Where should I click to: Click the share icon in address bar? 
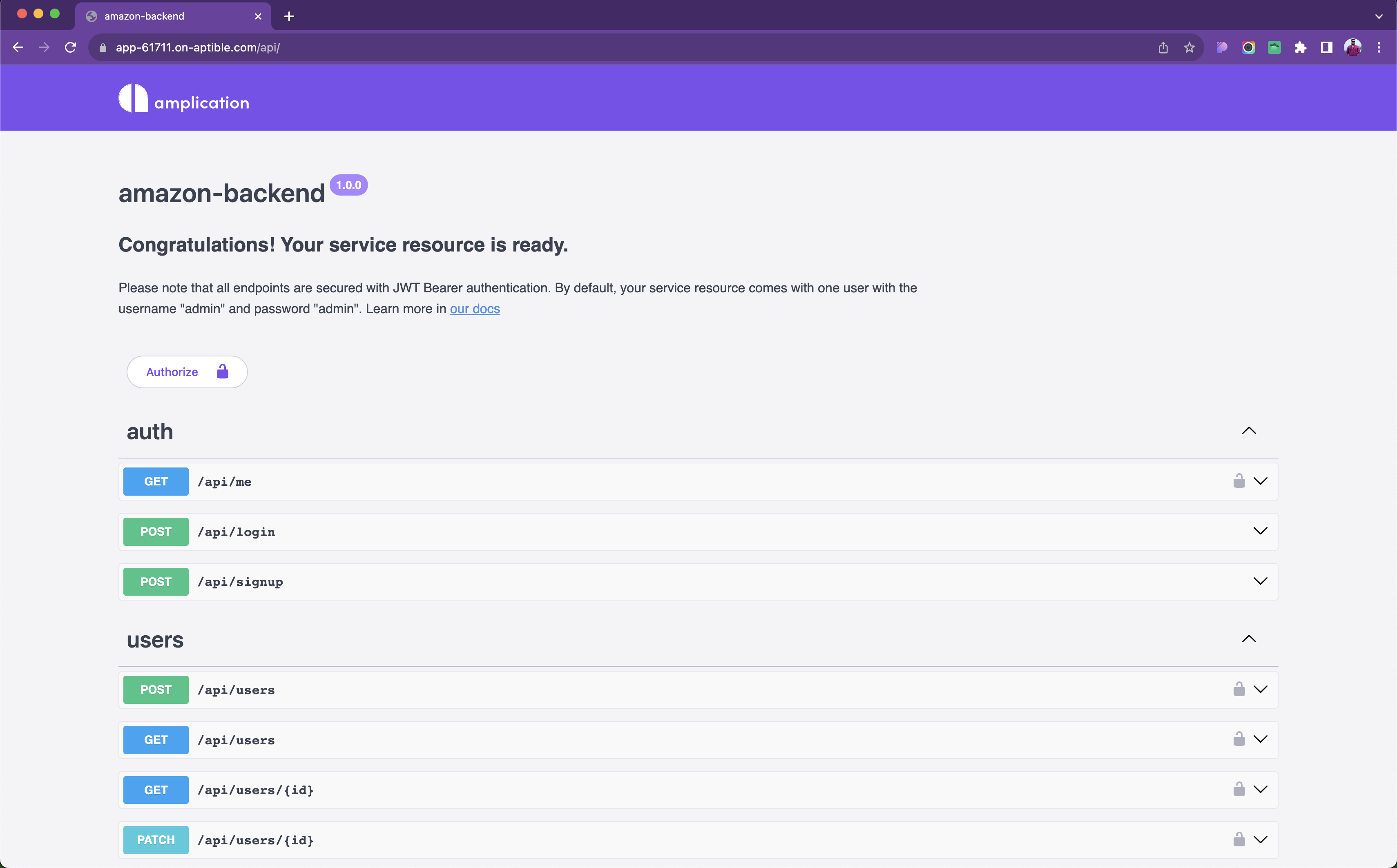(1163, 48)
